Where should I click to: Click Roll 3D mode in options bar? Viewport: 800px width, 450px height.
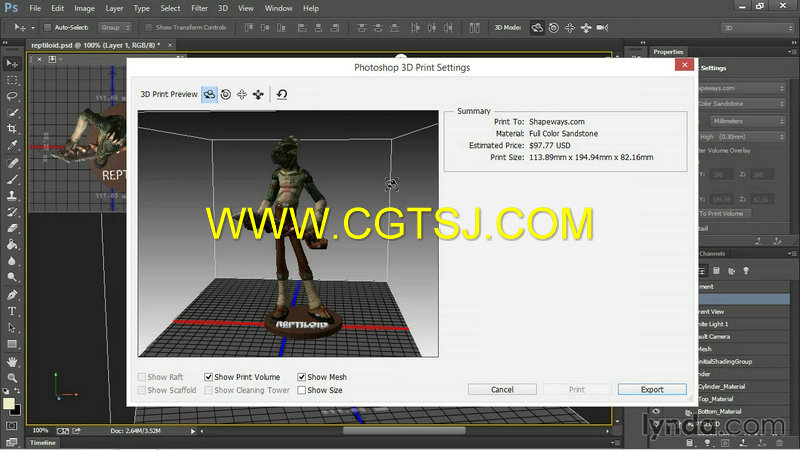(x=554, y=28)
